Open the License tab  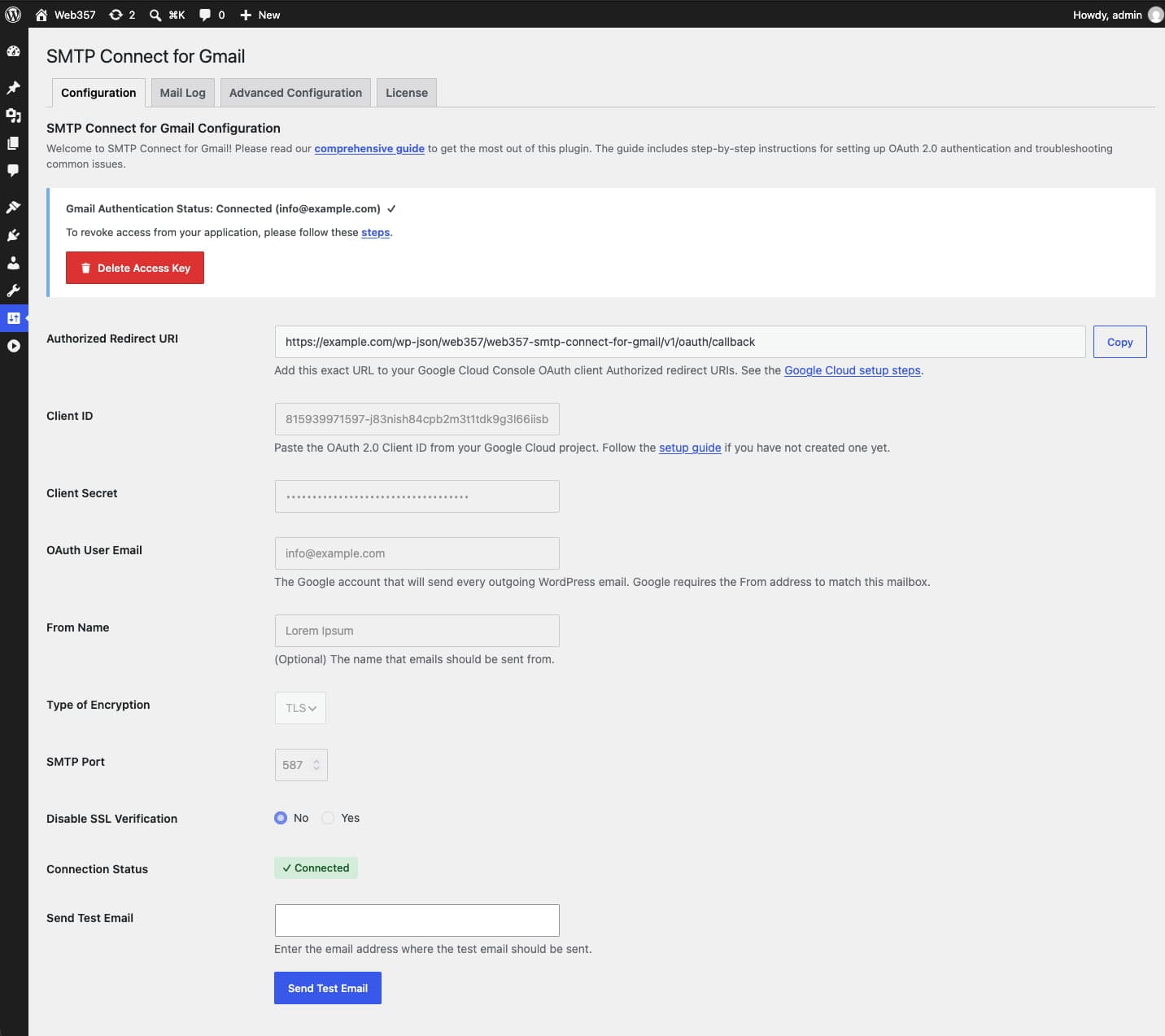click(407, 93)
